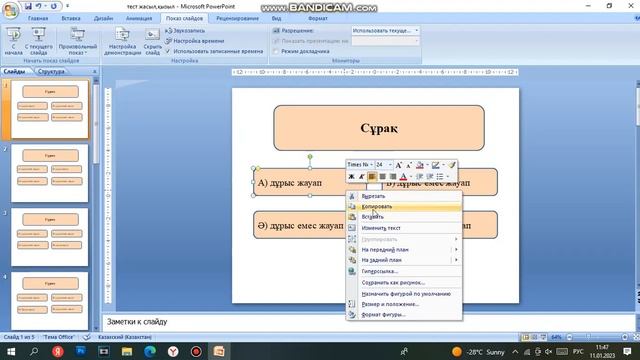
Task: Open File Explorer from taskbar
Action: click(x=127, y=351)
